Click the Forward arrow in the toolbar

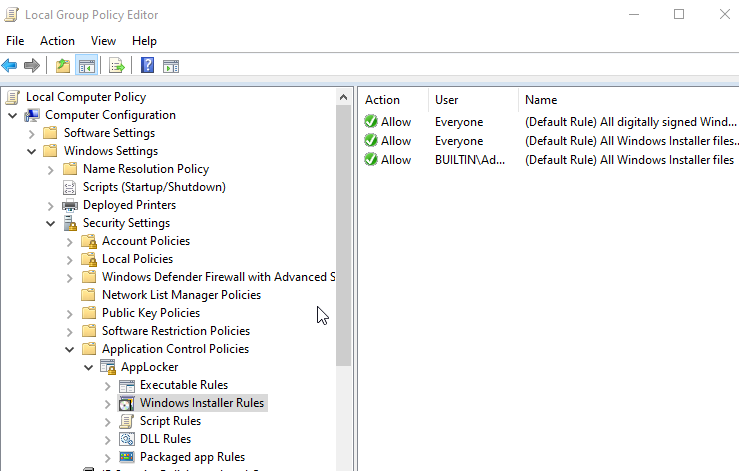click(x=32, y=66)
